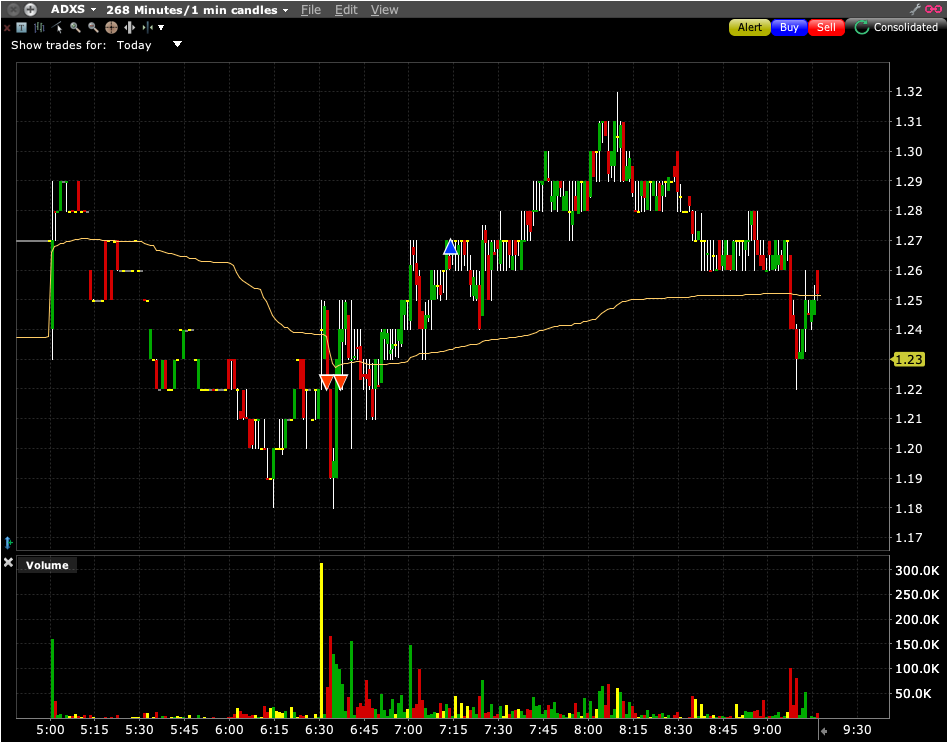Select the text annotation T tool

tap(21, 27)
